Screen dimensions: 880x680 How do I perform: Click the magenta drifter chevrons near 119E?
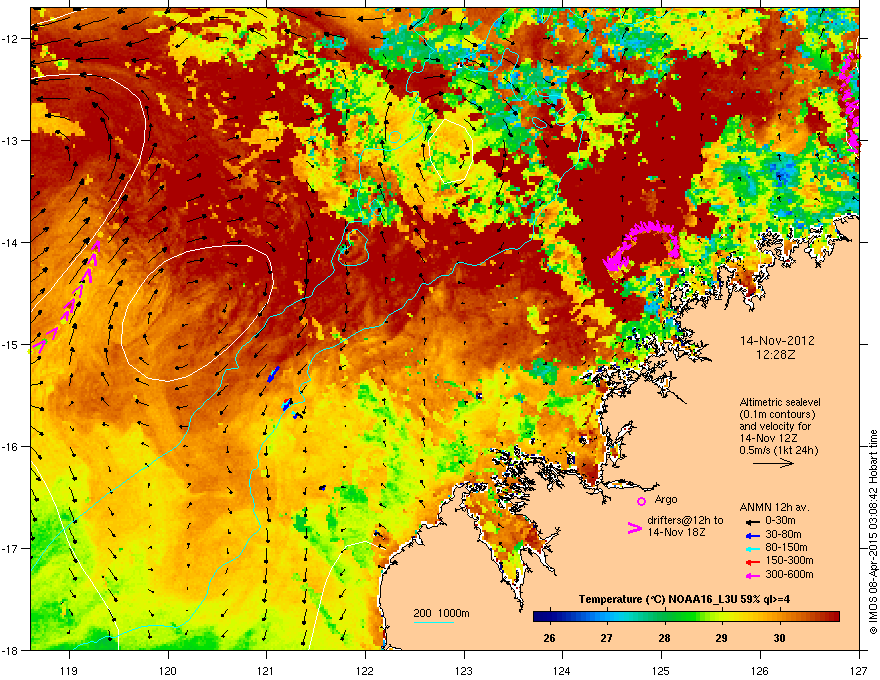tap(66, 297)
